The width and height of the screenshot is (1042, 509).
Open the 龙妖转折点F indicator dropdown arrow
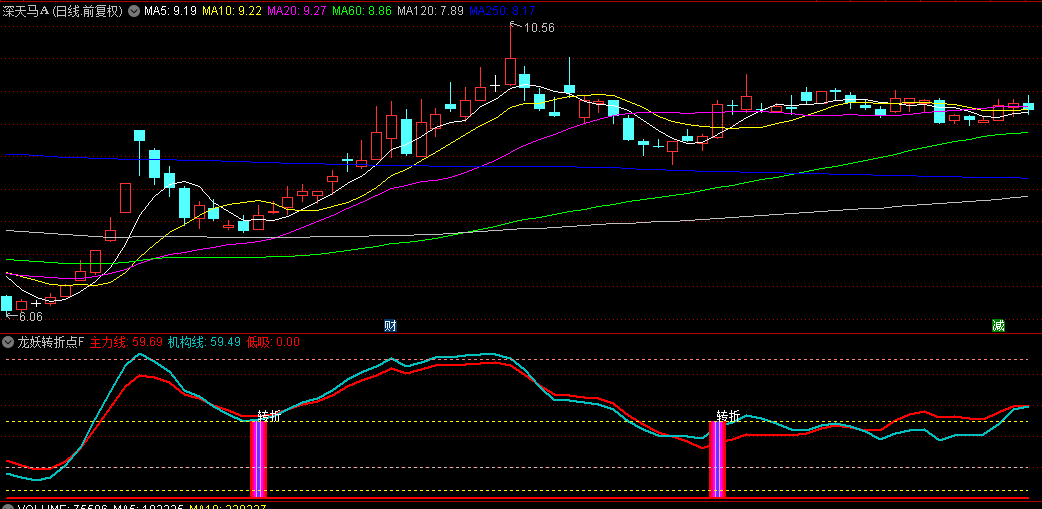tap(8, 342)
